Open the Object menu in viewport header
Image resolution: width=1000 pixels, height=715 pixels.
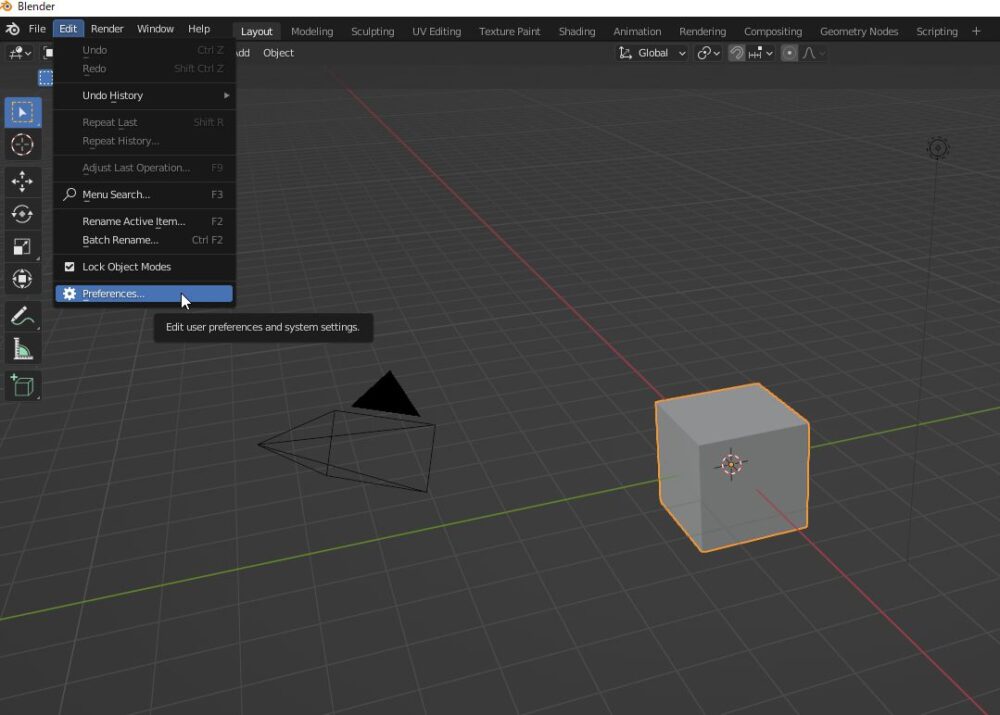(x=278, y=53)
